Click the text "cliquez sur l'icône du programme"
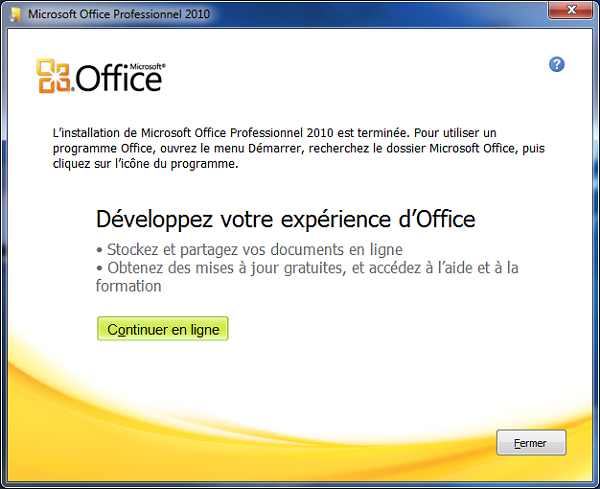Viewport: 600px width, 489px height. point(147,165)
